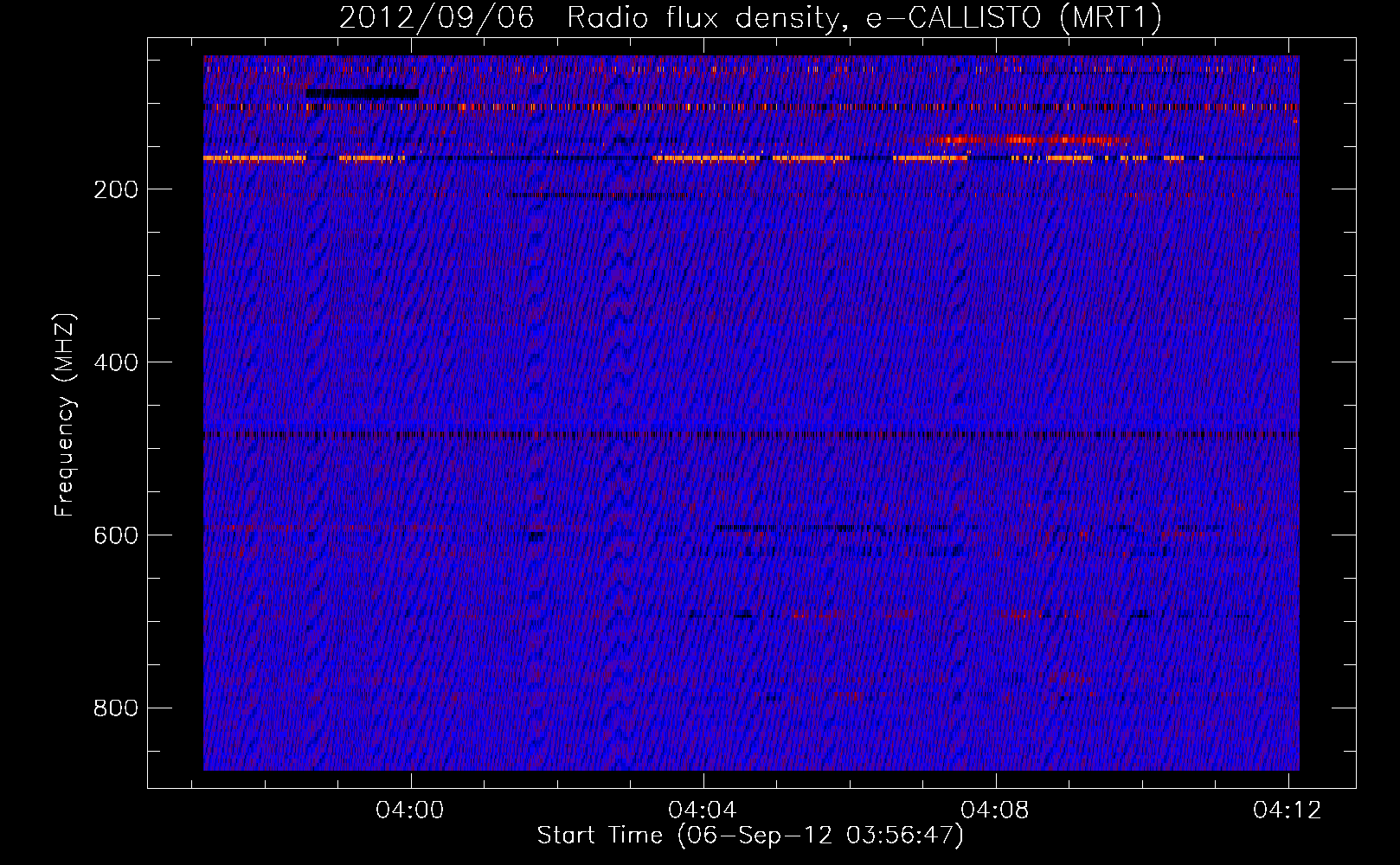
Task: Click the black bar near the spectrogram's top left
Action: tap(362, 93)
